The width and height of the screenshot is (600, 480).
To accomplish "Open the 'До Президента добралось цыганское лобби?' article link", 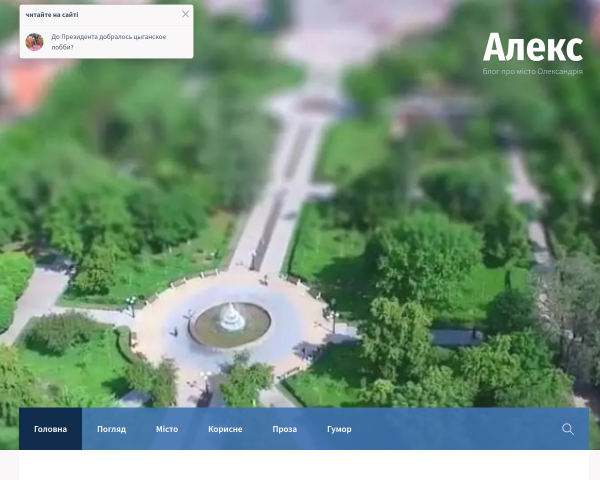I will [x=109, y=42].
